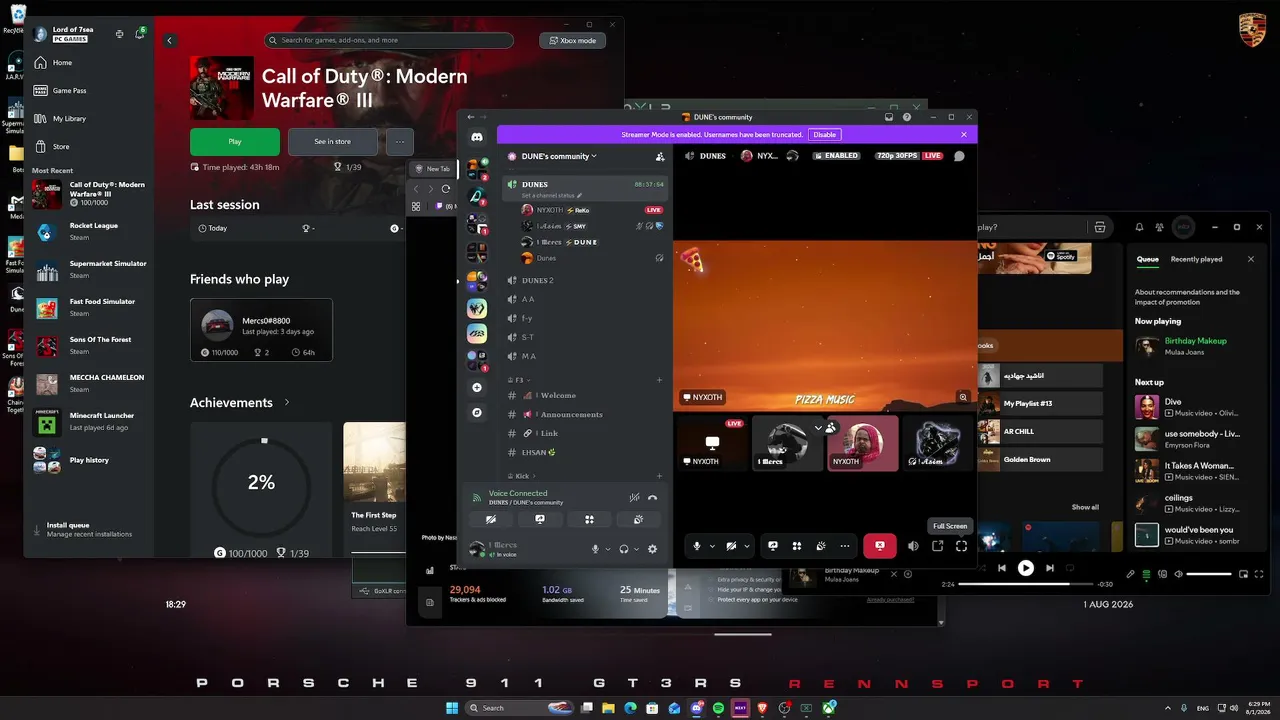Show chat bubble icon in Discord call header
The width and height of the screenshot is (1280, 720).
(x=959, y=156)
